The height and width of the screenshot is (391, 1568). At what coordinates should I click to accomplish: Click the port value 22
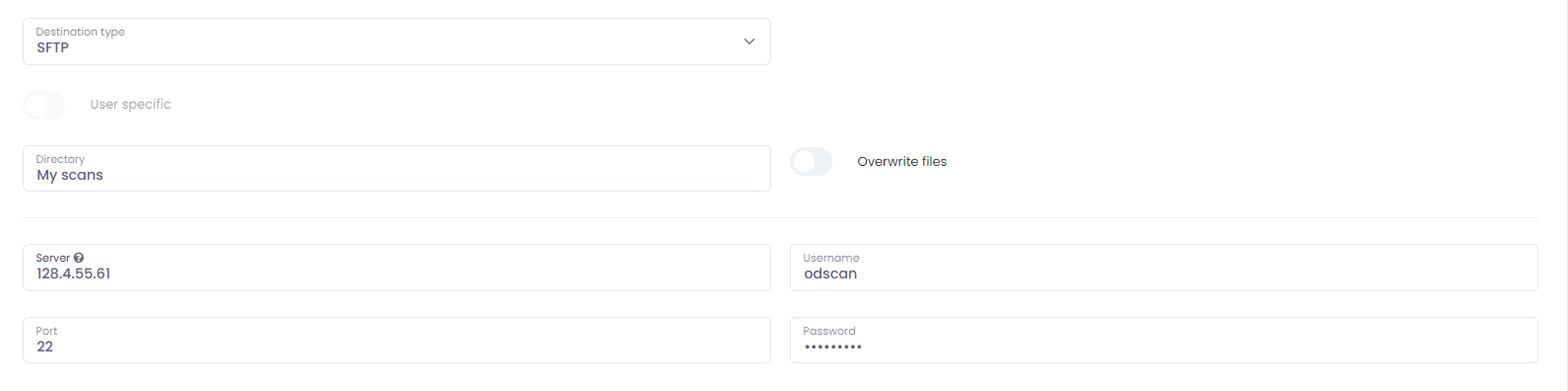[x=45, y=347]
